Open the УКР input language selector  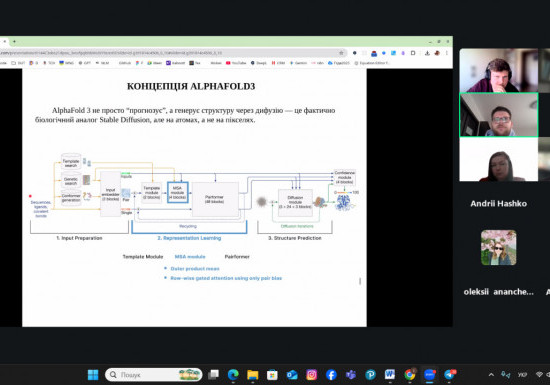coord(522,375)
